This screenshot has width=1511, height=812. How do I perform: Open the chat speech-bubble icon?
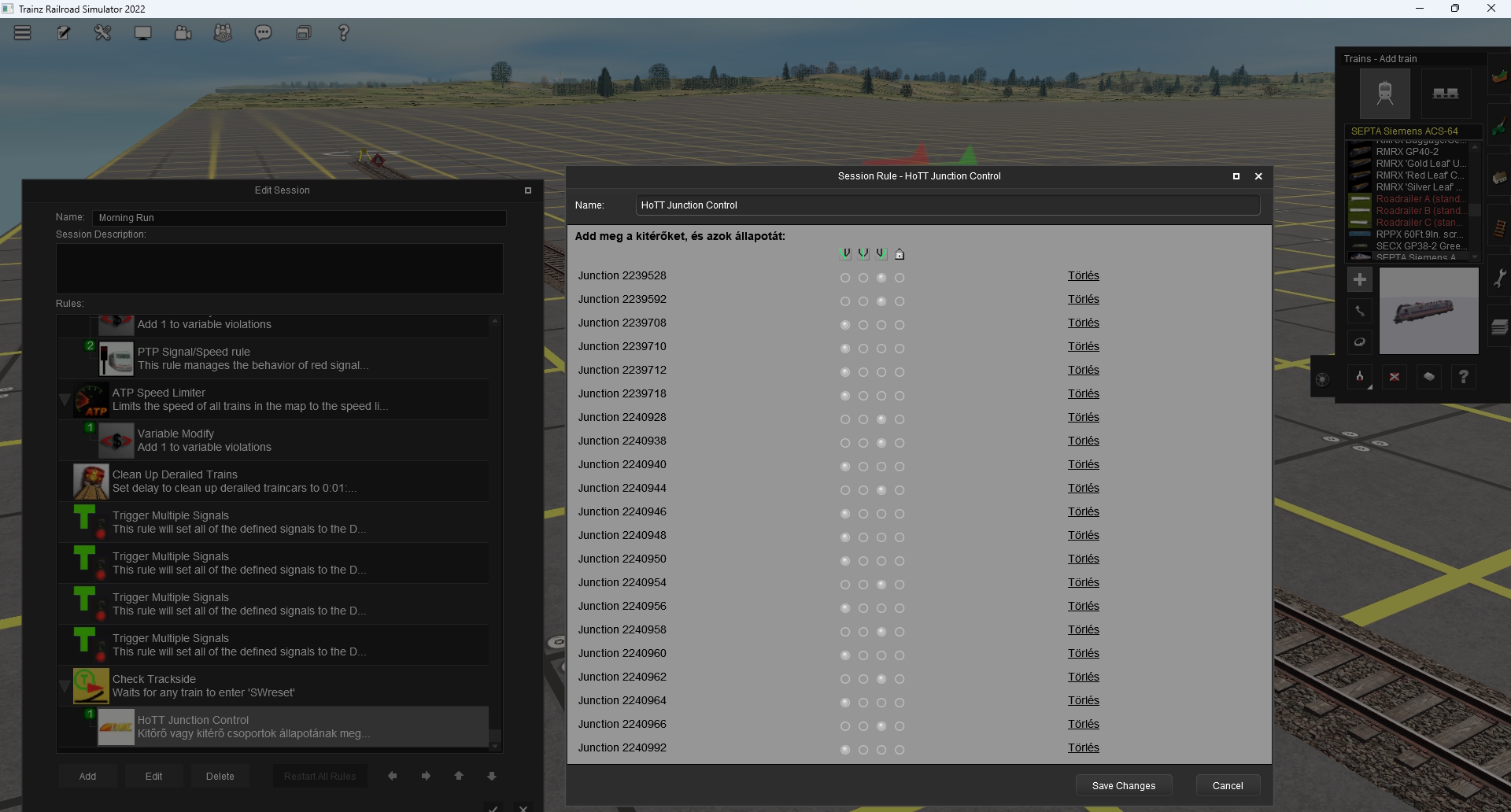[x=264, y=33]
